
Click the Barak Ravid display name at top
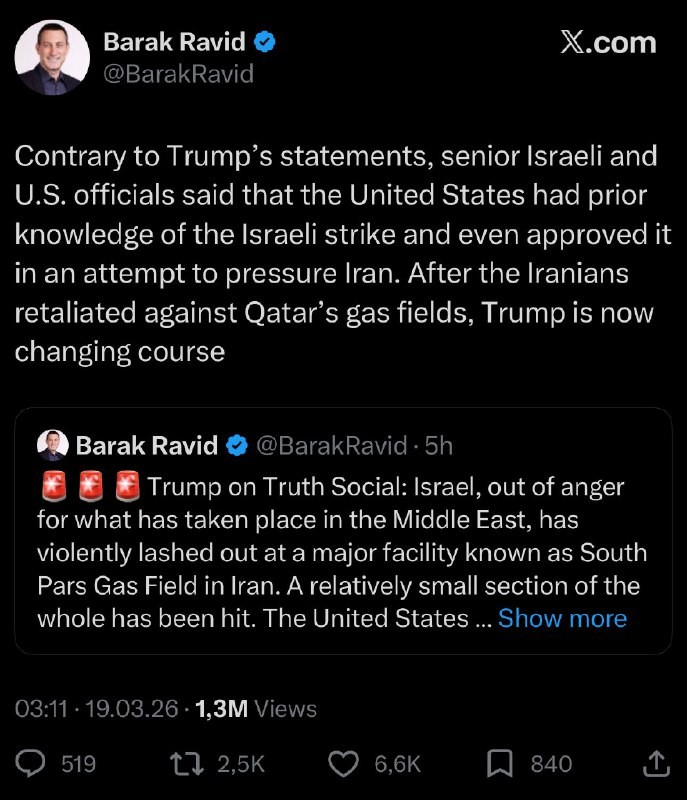click(176, 42)
